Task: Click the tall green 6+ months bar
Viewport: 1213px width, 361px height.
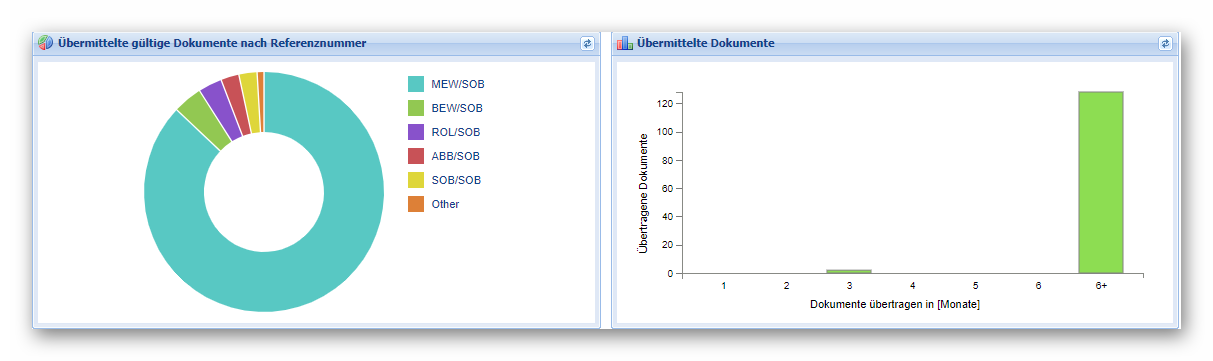Action: [1101, 182]
